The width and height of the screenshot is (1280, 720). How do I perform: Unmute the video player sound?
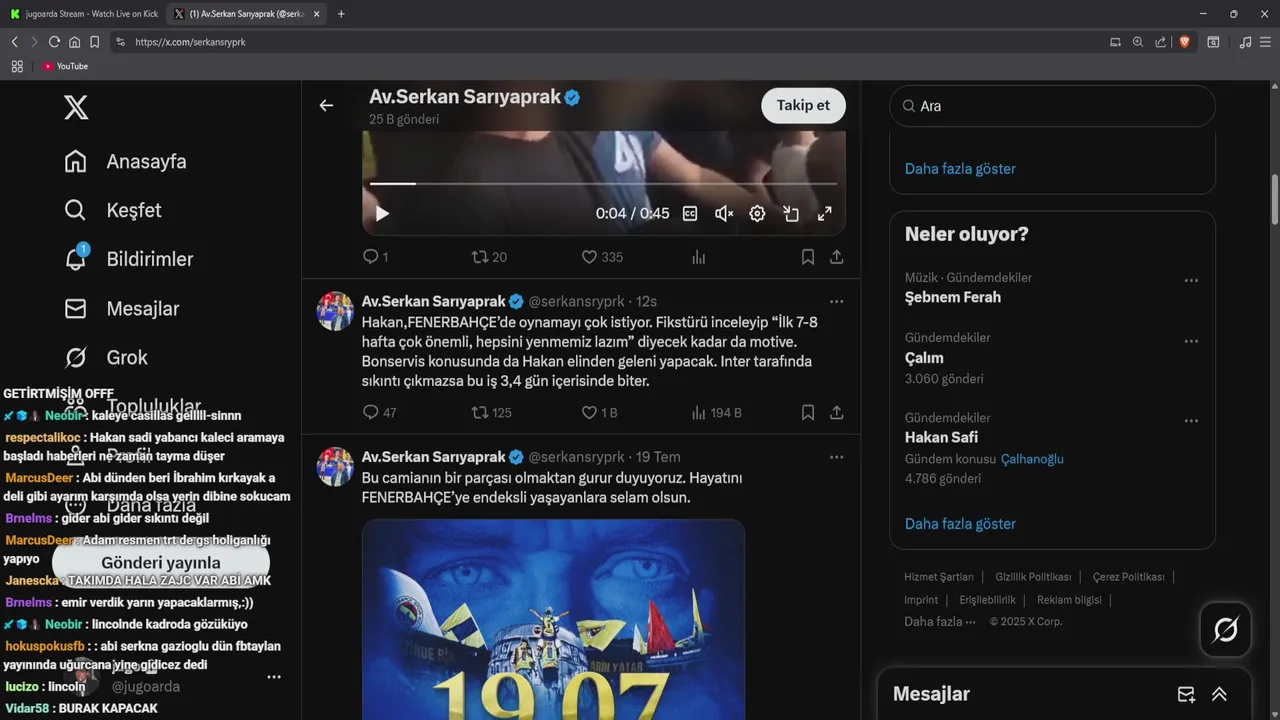tap(724, 213)
